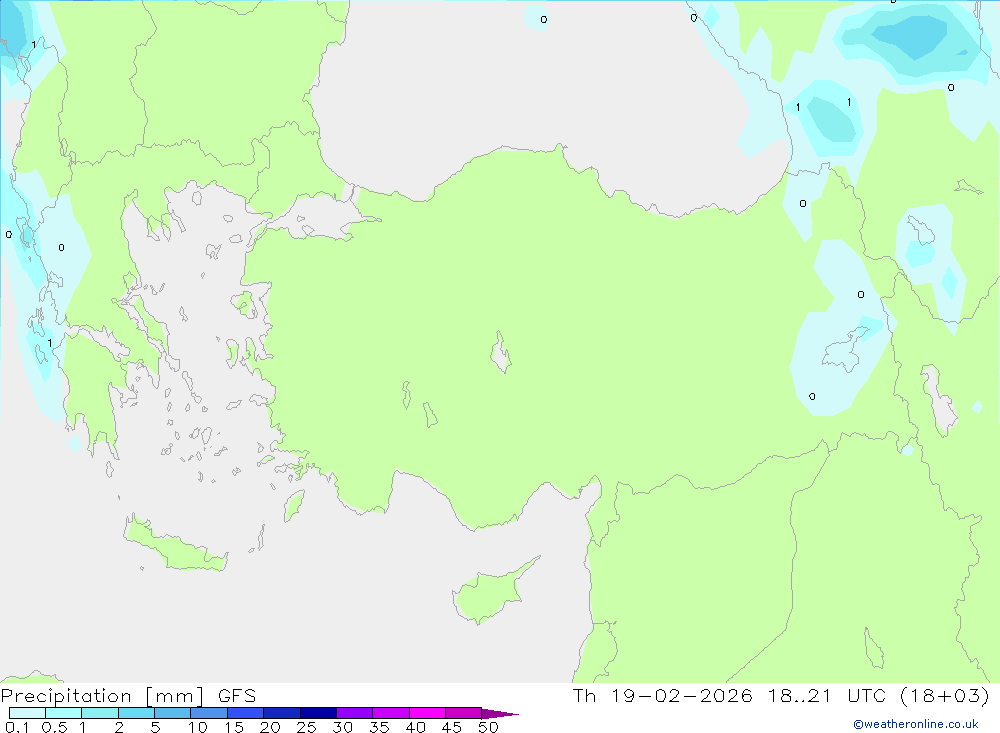1000x733 pixels.
Task: Click the "GFS" model label
Action: (237, 696)
